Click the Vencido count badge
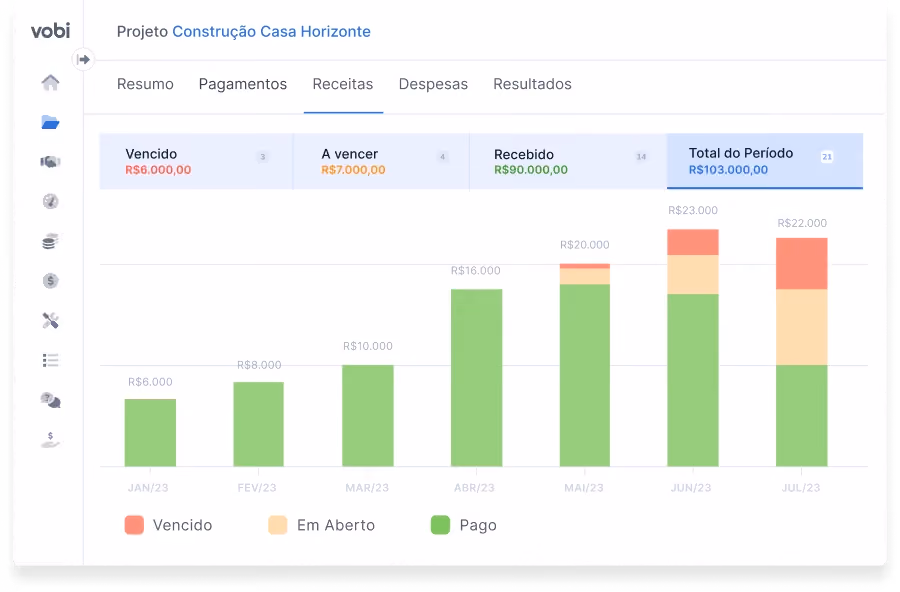The height and width of the screenshot is (592, 900). point(262,157)
